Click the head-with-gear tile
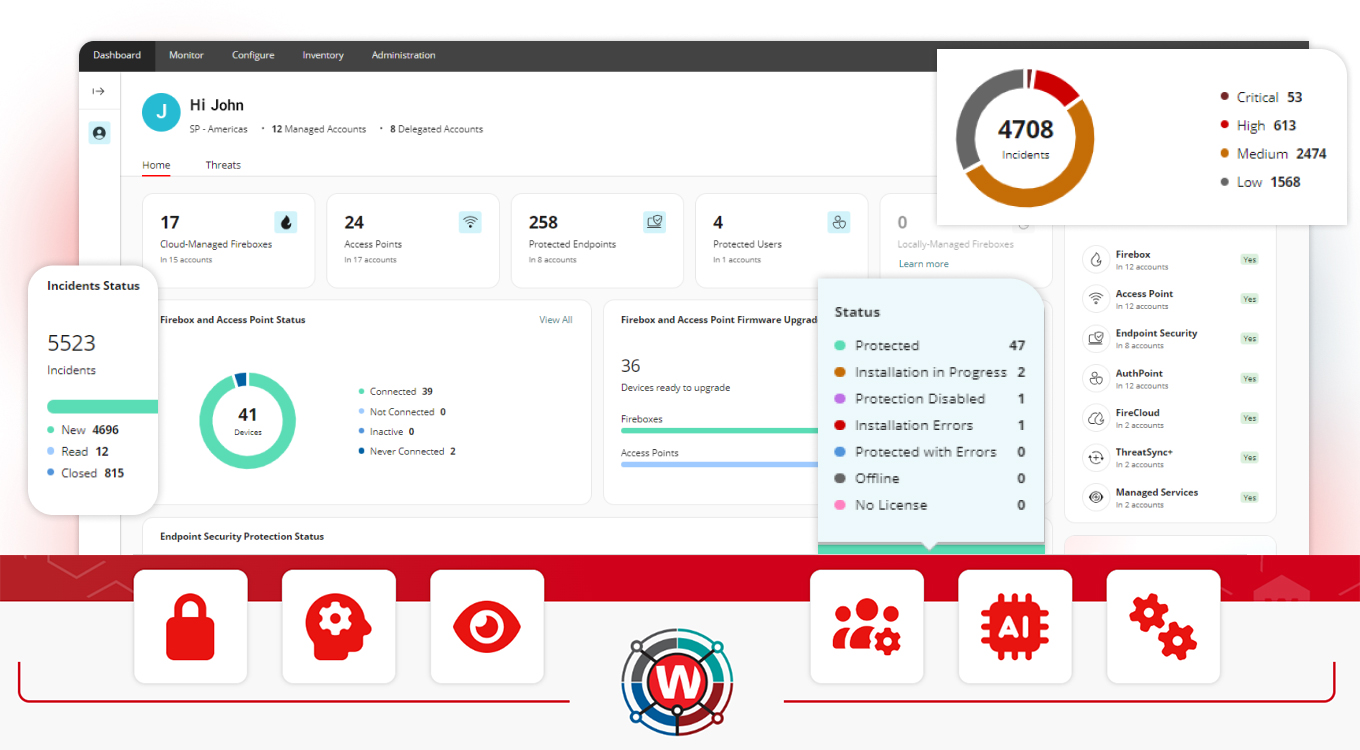 click(339, 627)
